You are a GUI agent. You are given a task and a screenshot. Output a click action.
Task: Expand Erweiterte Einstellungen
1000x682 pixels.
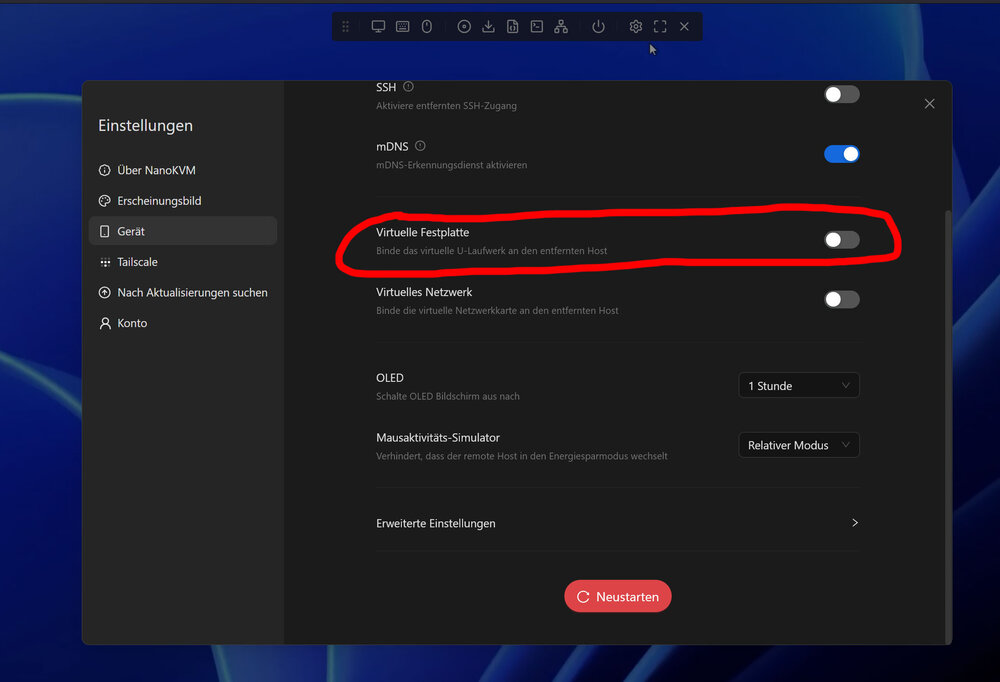617,523
